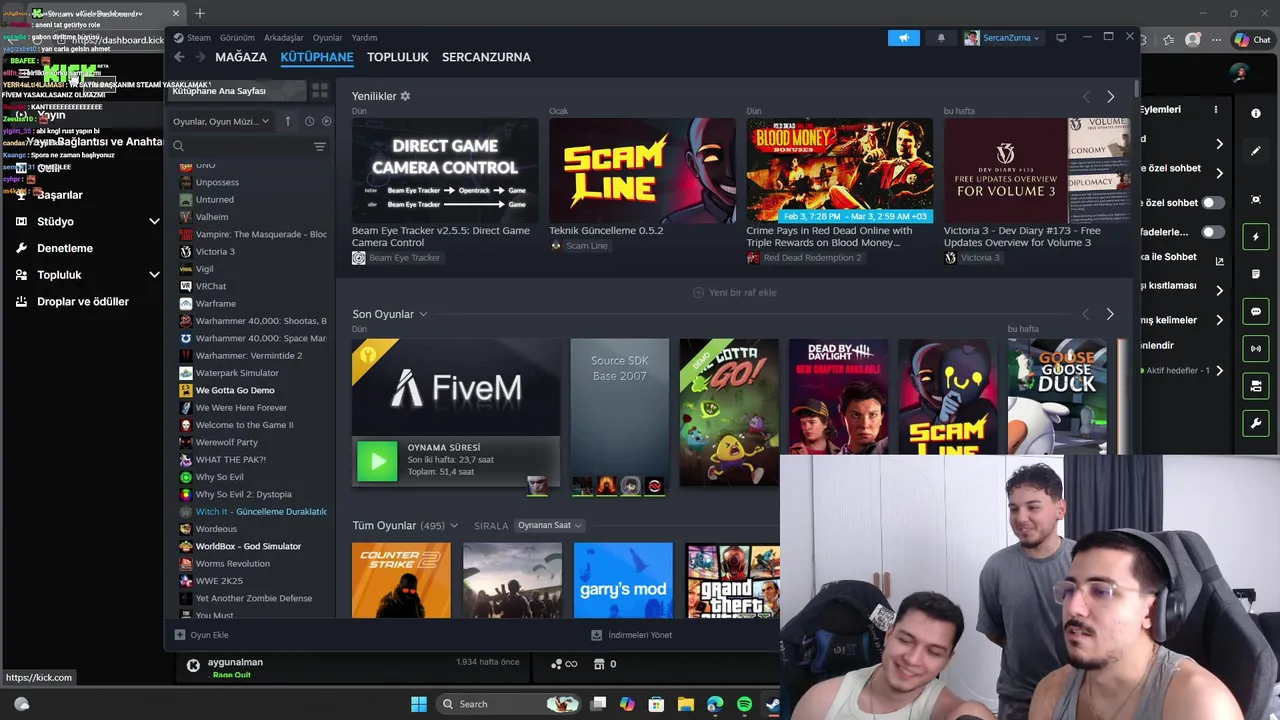Open the TOPLULUK tab
The width and height of the screenshot is (1280, 720).
[398, 57]
